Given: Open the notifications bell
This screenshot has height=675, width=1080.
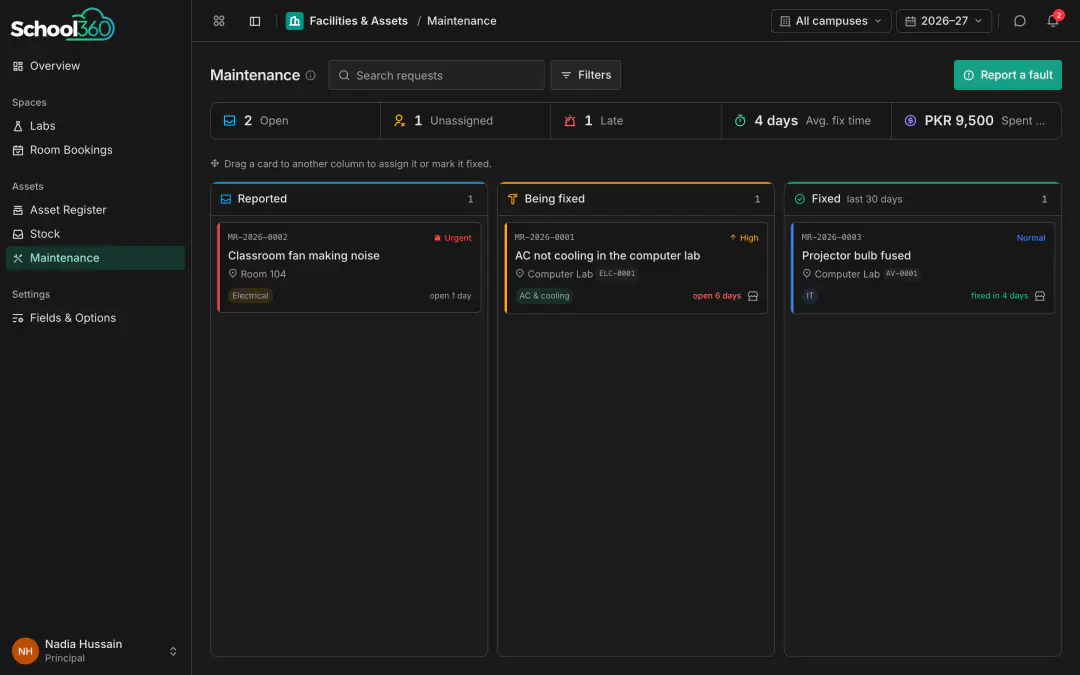Looking at the screenshot, I should (x=1053, y=21).
